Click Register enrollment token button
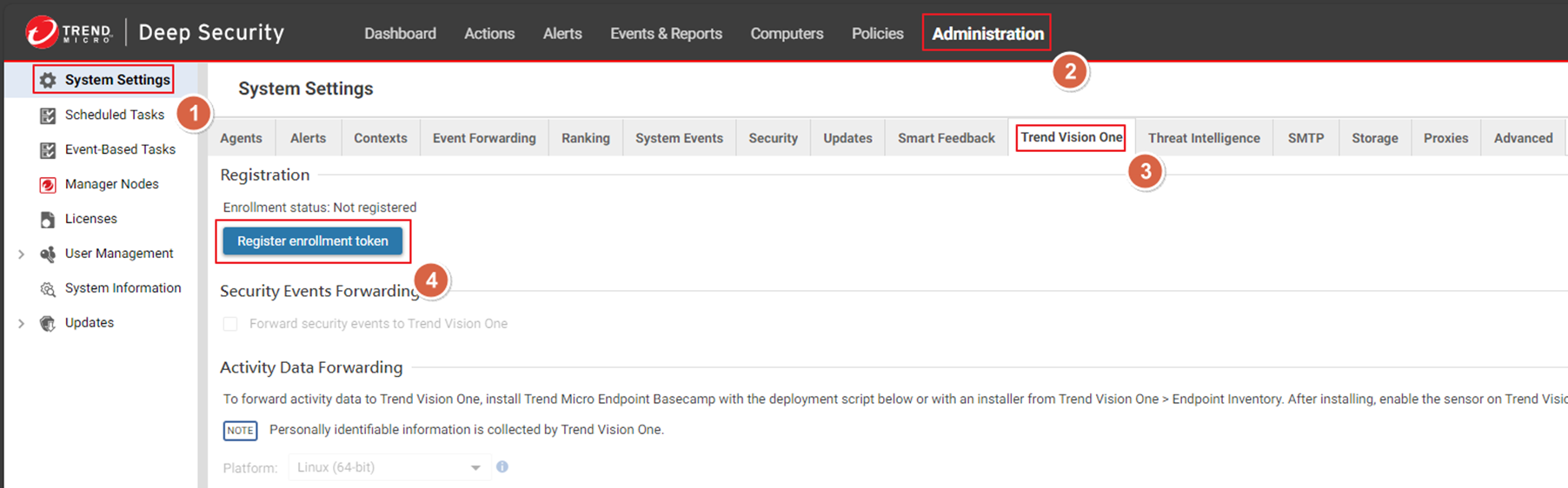The height and width of the screenshot is (488, 1568). [313, 241]
